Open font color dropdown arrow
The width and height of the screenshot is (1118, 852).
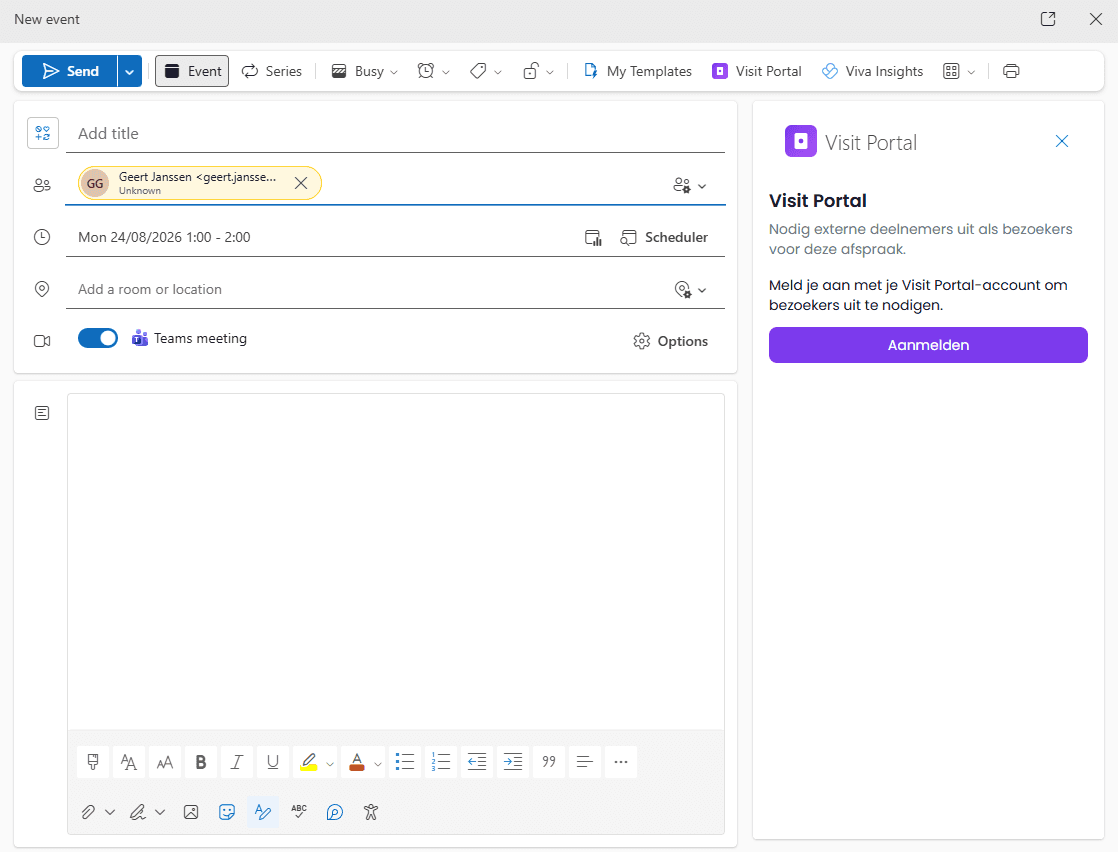[x=378, y=764]
